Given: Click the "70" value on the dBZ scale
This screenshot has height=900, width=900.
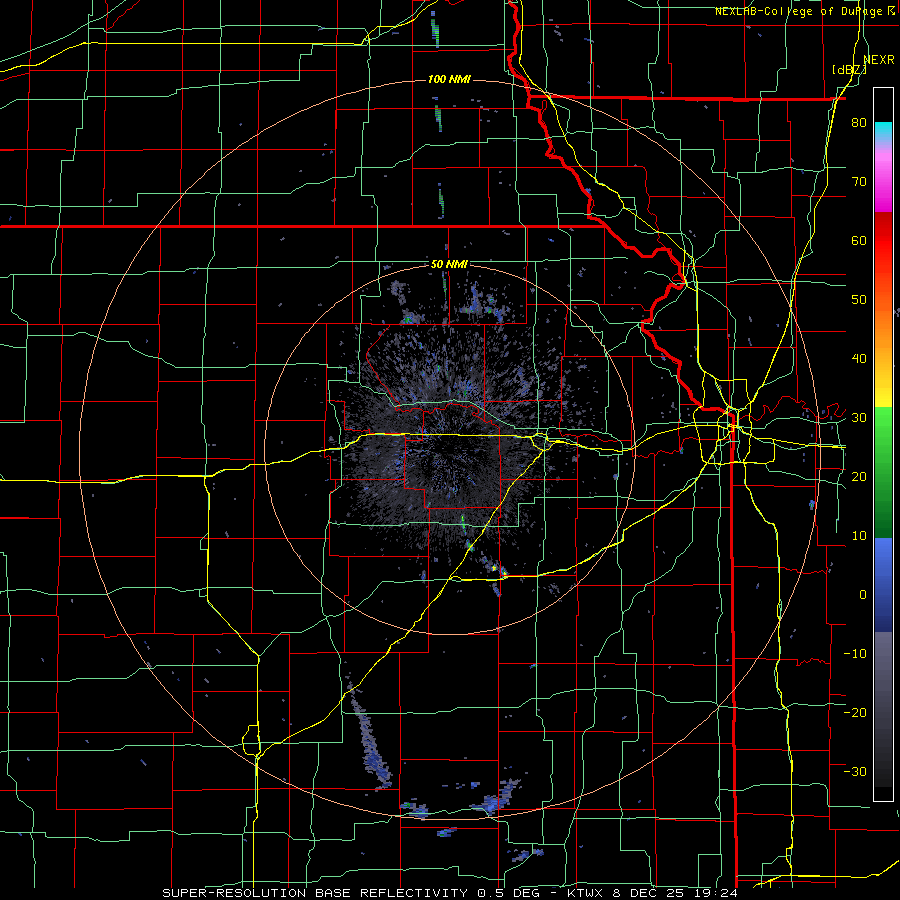Looking at the screenshot, I should pyautogui.click(x=859, y=182).
